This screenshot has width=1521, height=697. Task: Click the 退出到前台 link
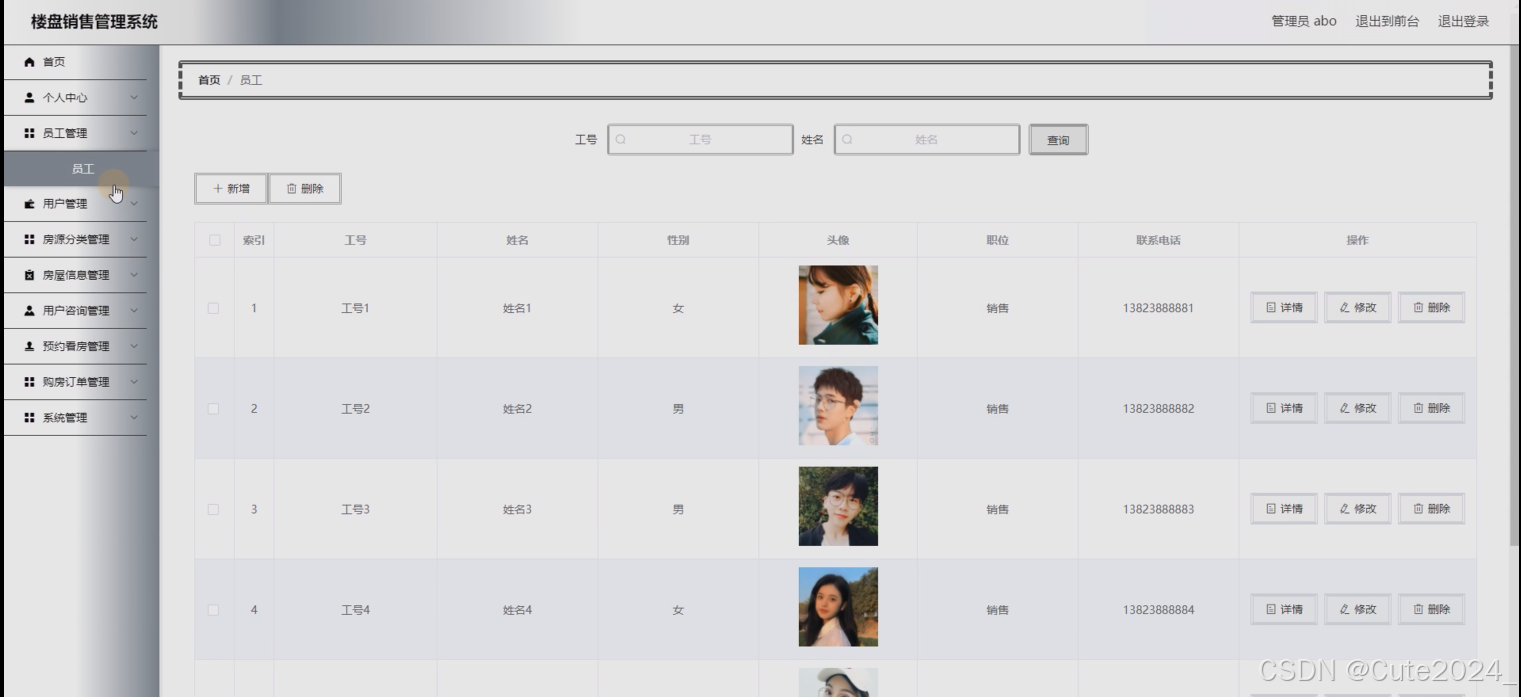tap(1387, 21)
